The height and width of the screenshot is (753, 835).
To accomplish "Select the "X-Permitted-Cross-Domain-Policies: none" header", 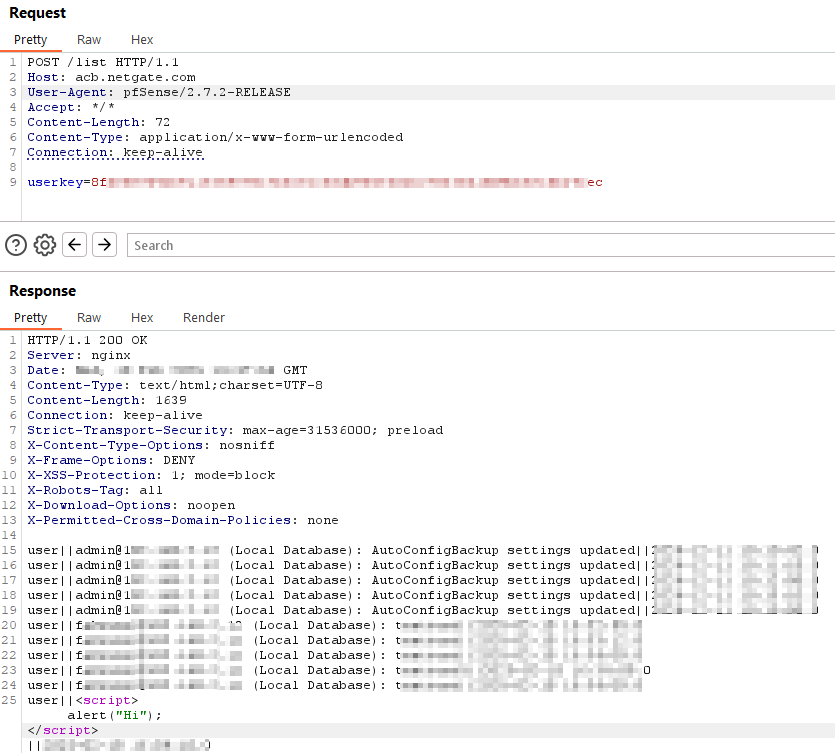I will click(183, 519).
